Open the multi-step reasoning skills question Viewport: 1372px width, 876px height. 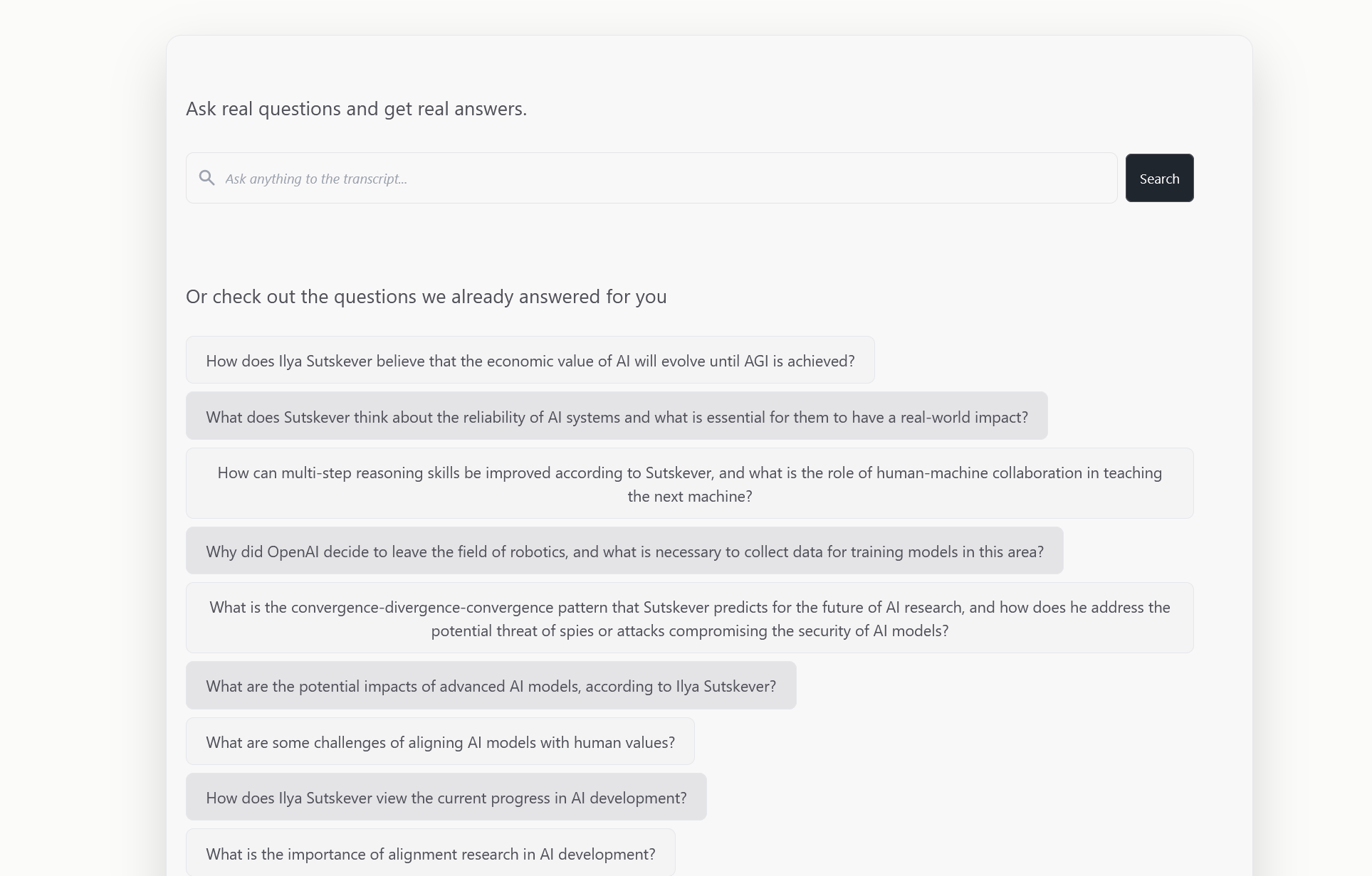(x=690, y=484)
